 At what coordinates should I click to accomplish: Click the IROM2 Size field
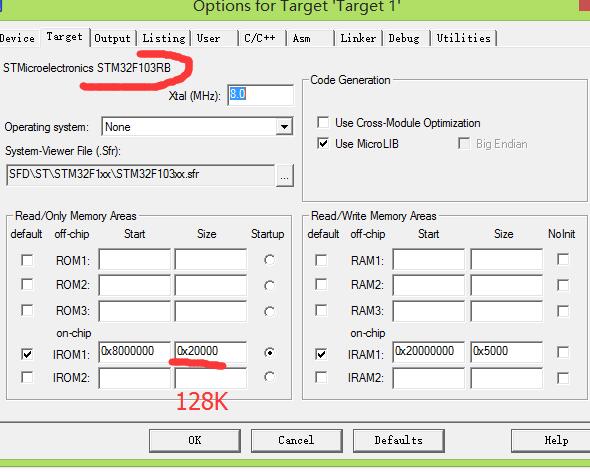[x=211, y=378]
